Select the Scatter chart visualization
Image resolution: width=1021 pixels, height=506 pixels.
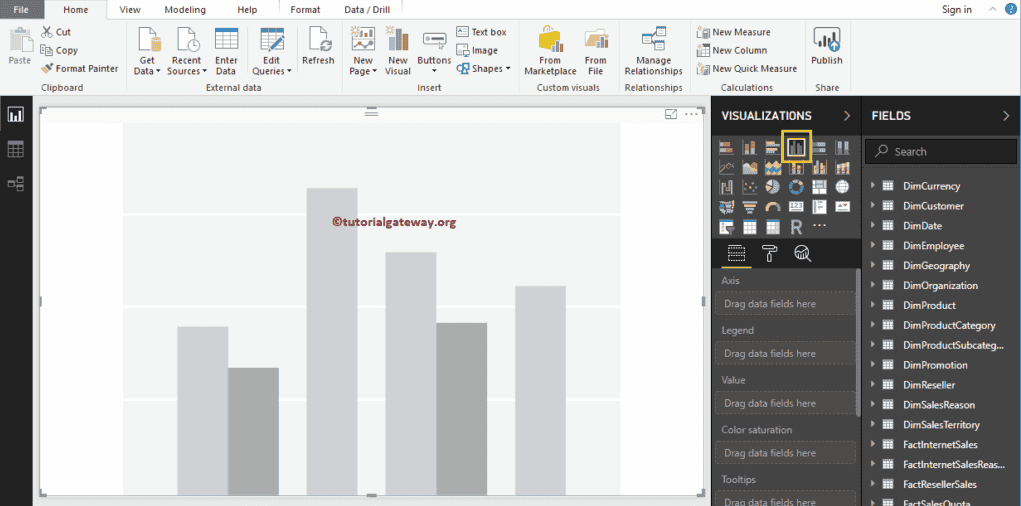pyautogui.click(x=749, y=187)
